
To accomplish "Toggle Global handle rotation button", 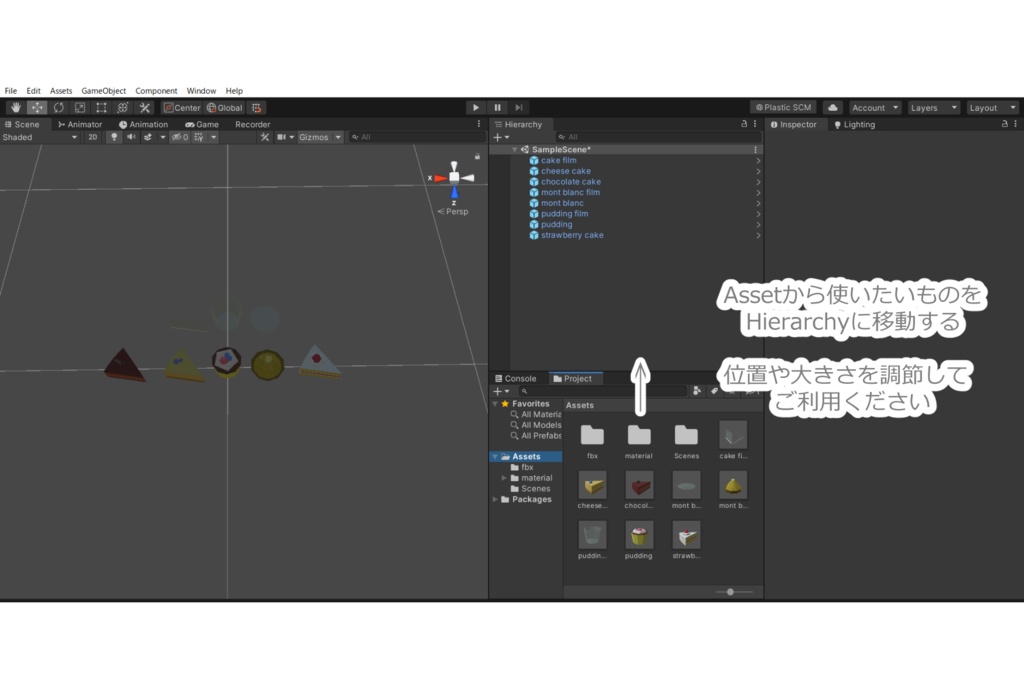I will point(225,108).
